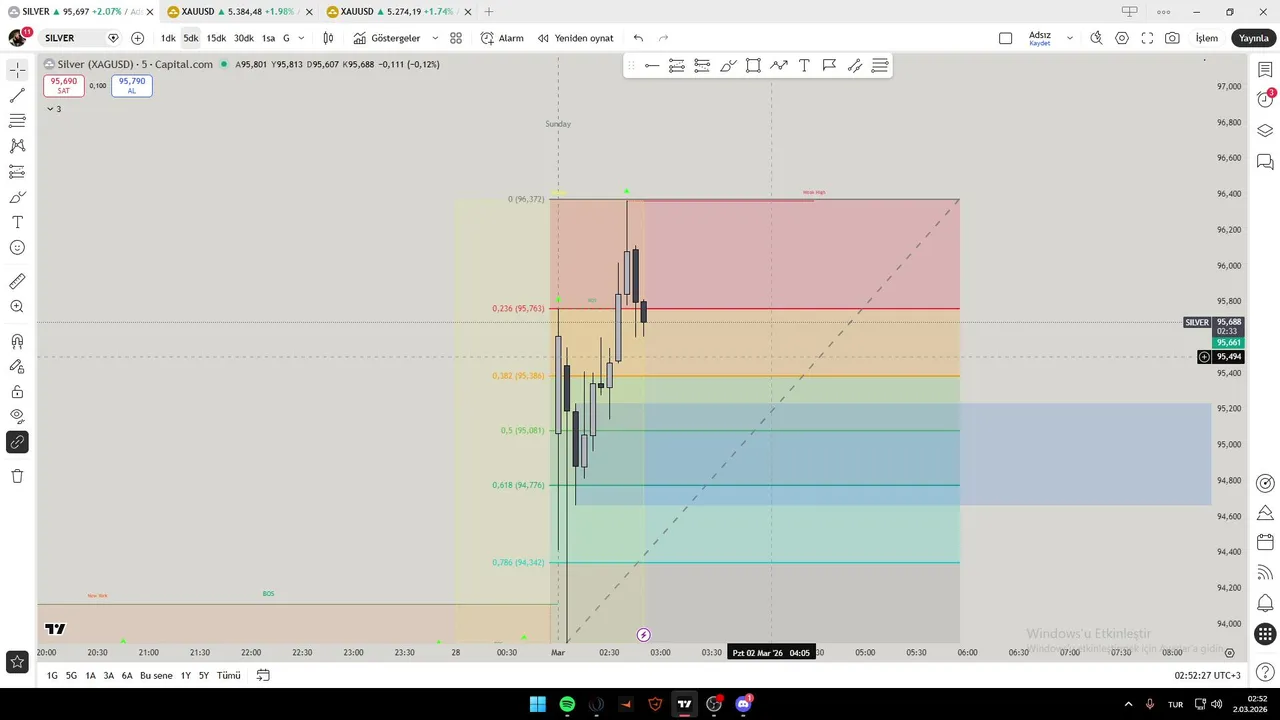Open the Fibonacci tools in left toolbar

(17, 121)
